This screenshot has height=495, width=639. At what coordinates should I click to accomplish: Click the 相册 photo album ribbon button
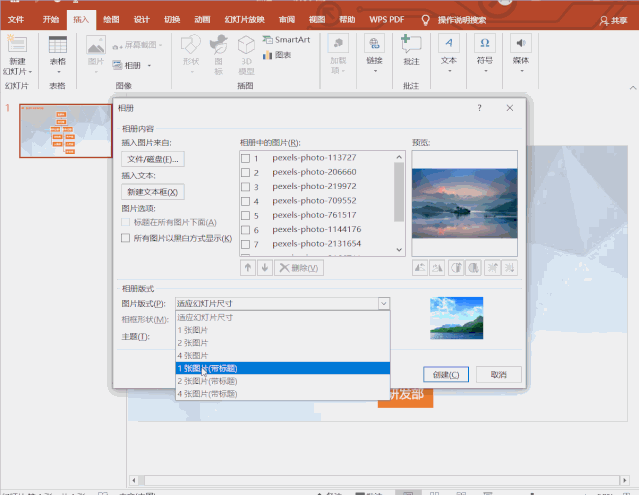coord(131,65)
